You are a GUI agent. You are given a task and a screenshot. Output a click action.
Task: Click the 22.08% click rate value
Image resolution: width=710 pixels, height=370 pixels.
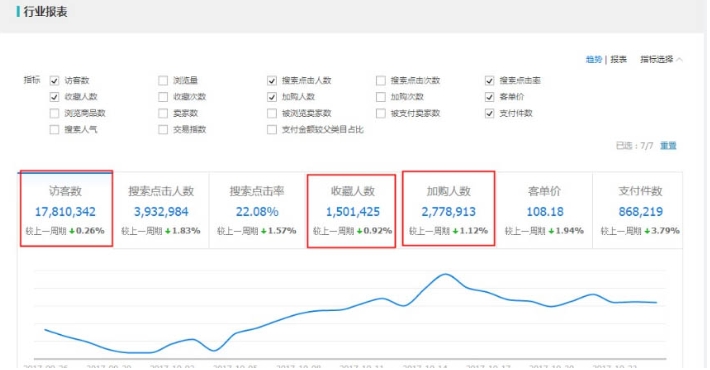tap(257, 211)
